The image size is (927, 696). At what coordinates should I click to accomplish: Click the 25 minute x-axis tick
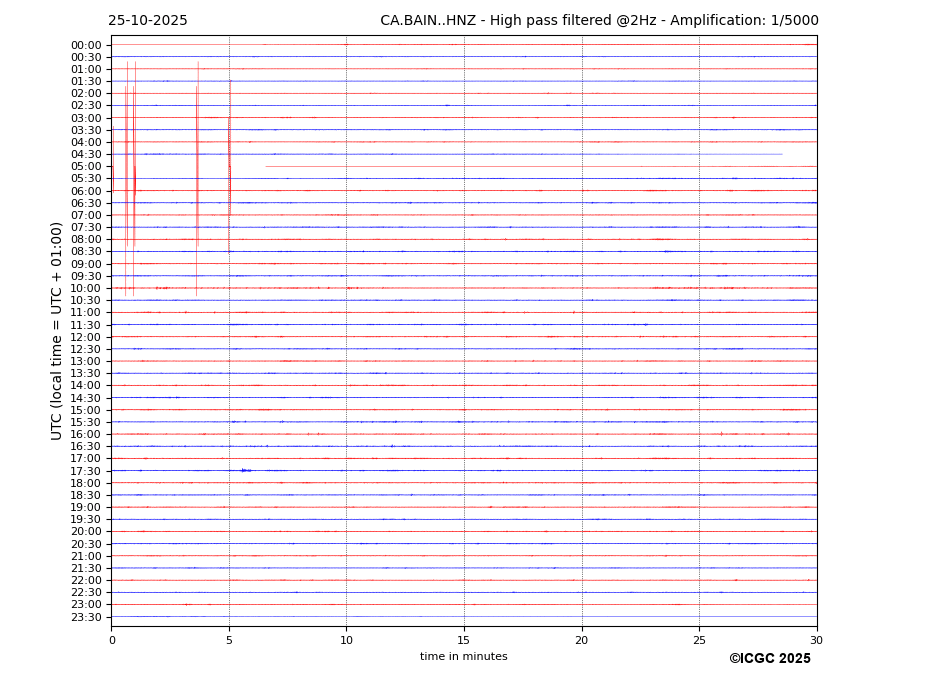[x=699, y=640]
